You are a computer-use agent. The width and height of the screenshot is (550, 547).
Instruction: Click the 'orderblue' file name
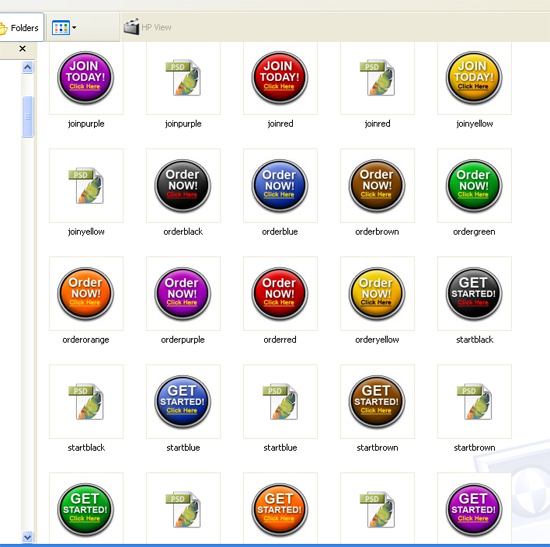[280, 232]
